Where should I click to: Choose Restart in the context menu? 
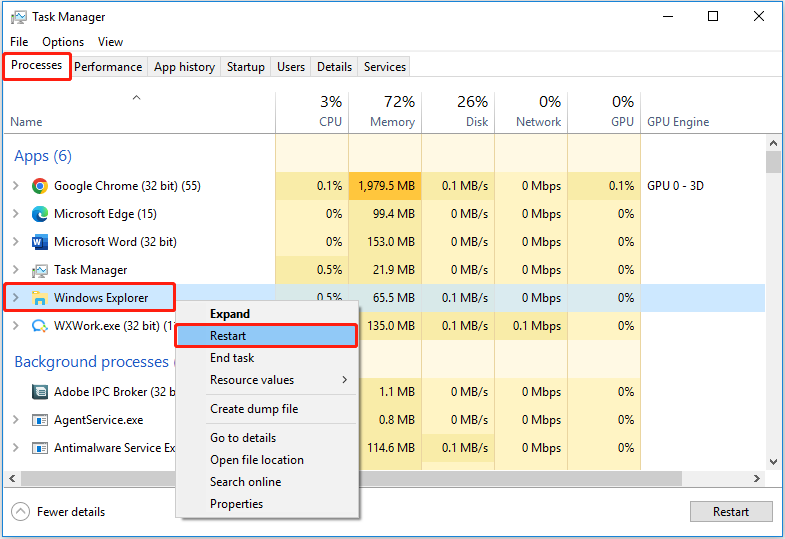tap(266, 336)
